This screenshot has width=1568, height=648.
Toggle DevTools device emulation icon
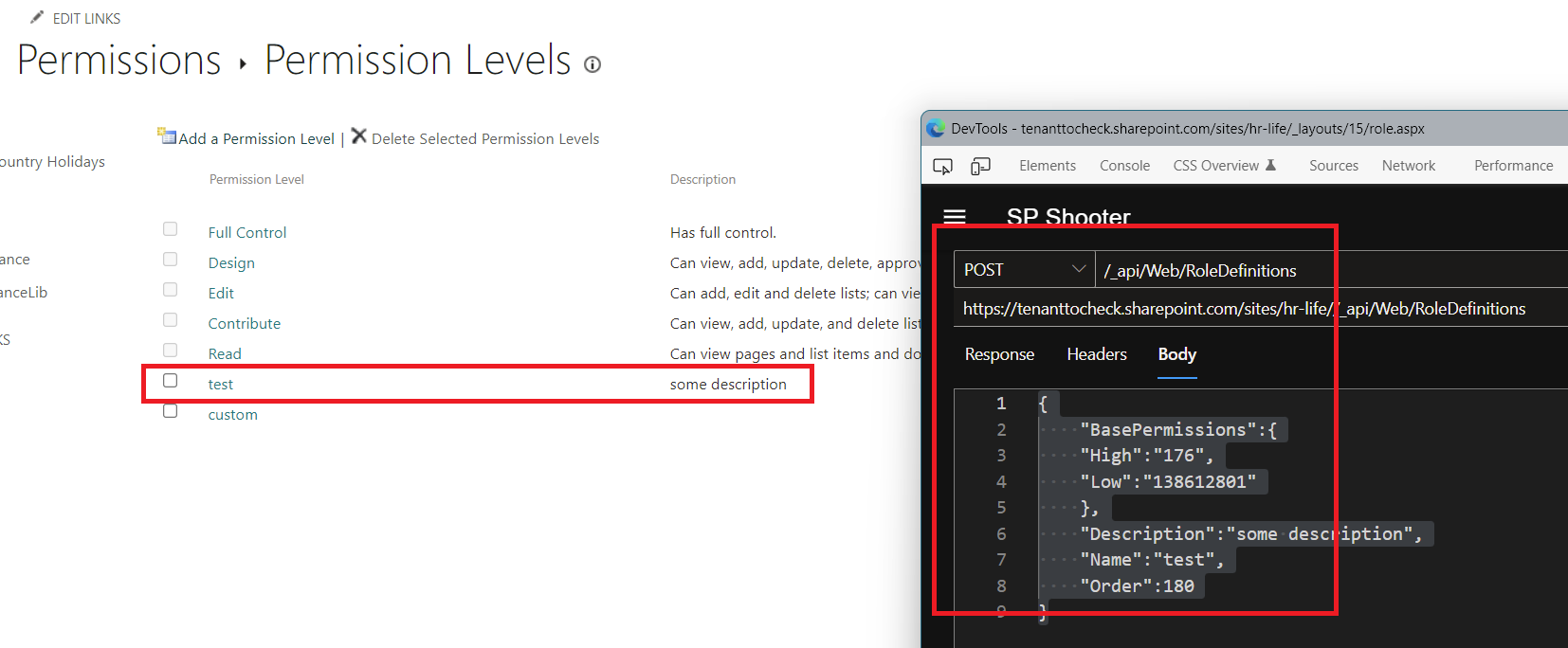click(x=980, y=166)
